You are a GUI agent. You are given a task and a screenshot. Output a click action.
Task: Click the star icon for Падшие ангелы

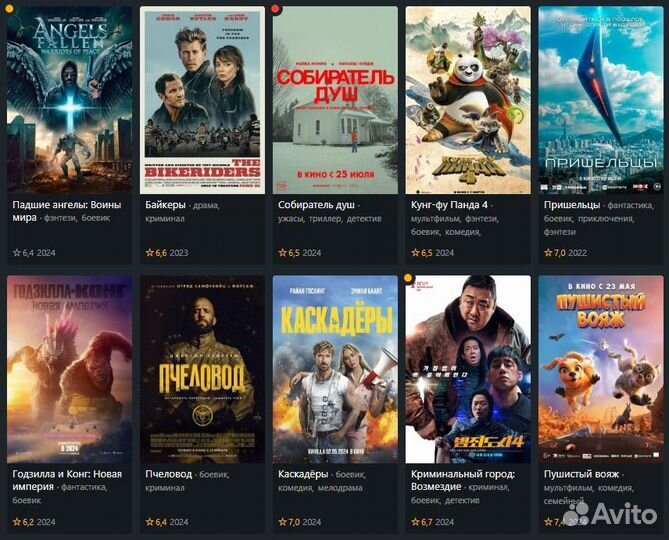coord(17,253)
